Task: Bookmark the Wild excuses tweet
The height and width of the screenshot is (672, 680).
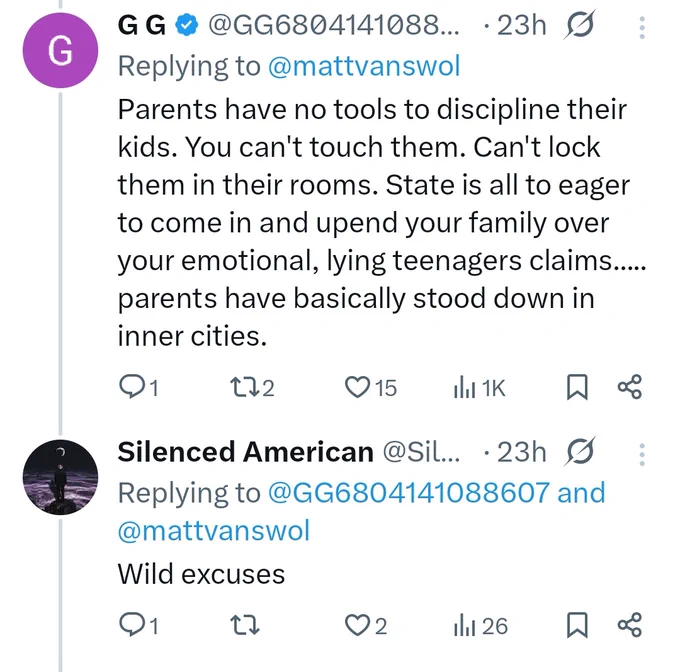Action: point(577,625)
